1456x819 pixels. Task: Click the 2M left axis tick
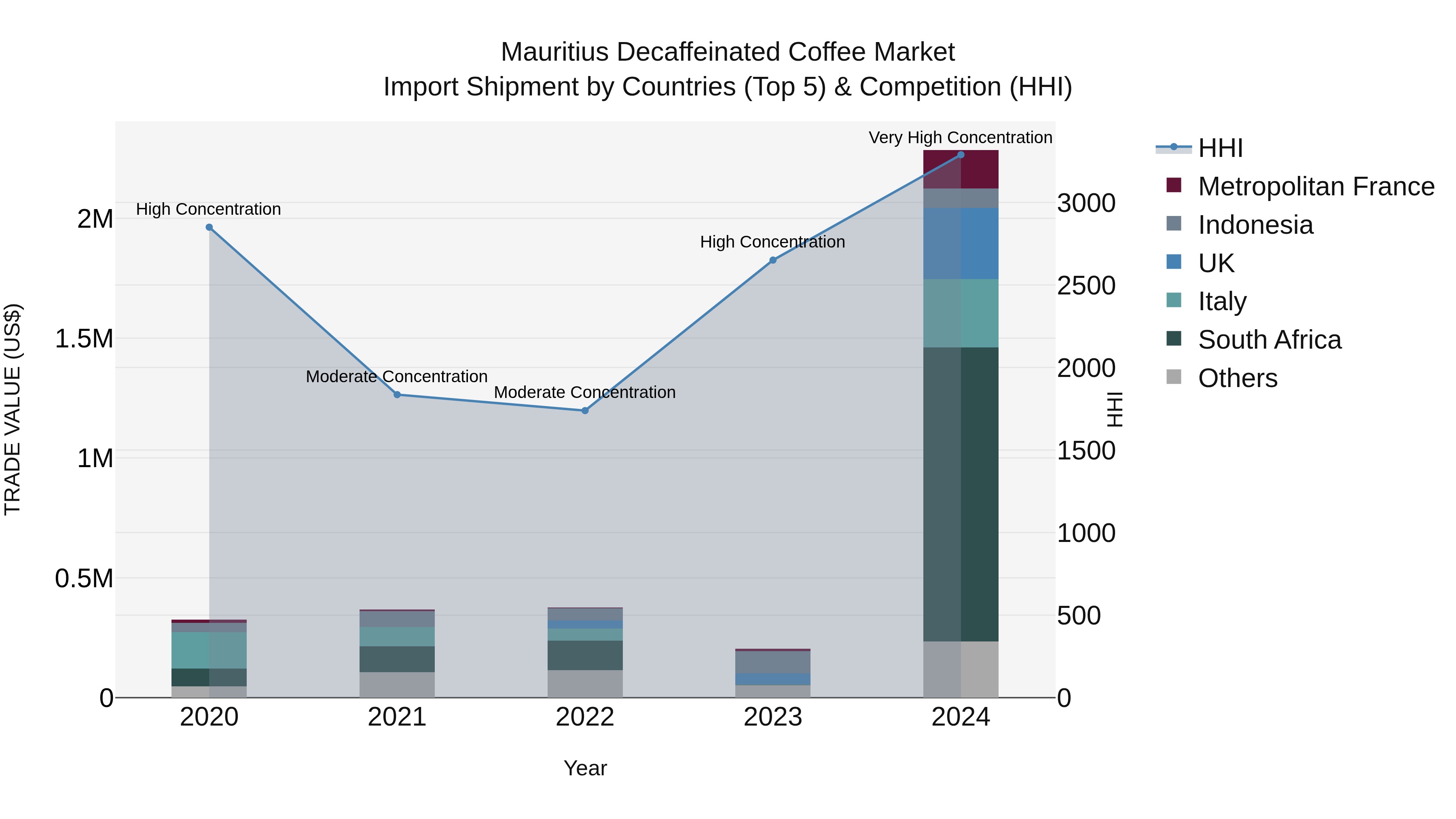pos(95,219)
